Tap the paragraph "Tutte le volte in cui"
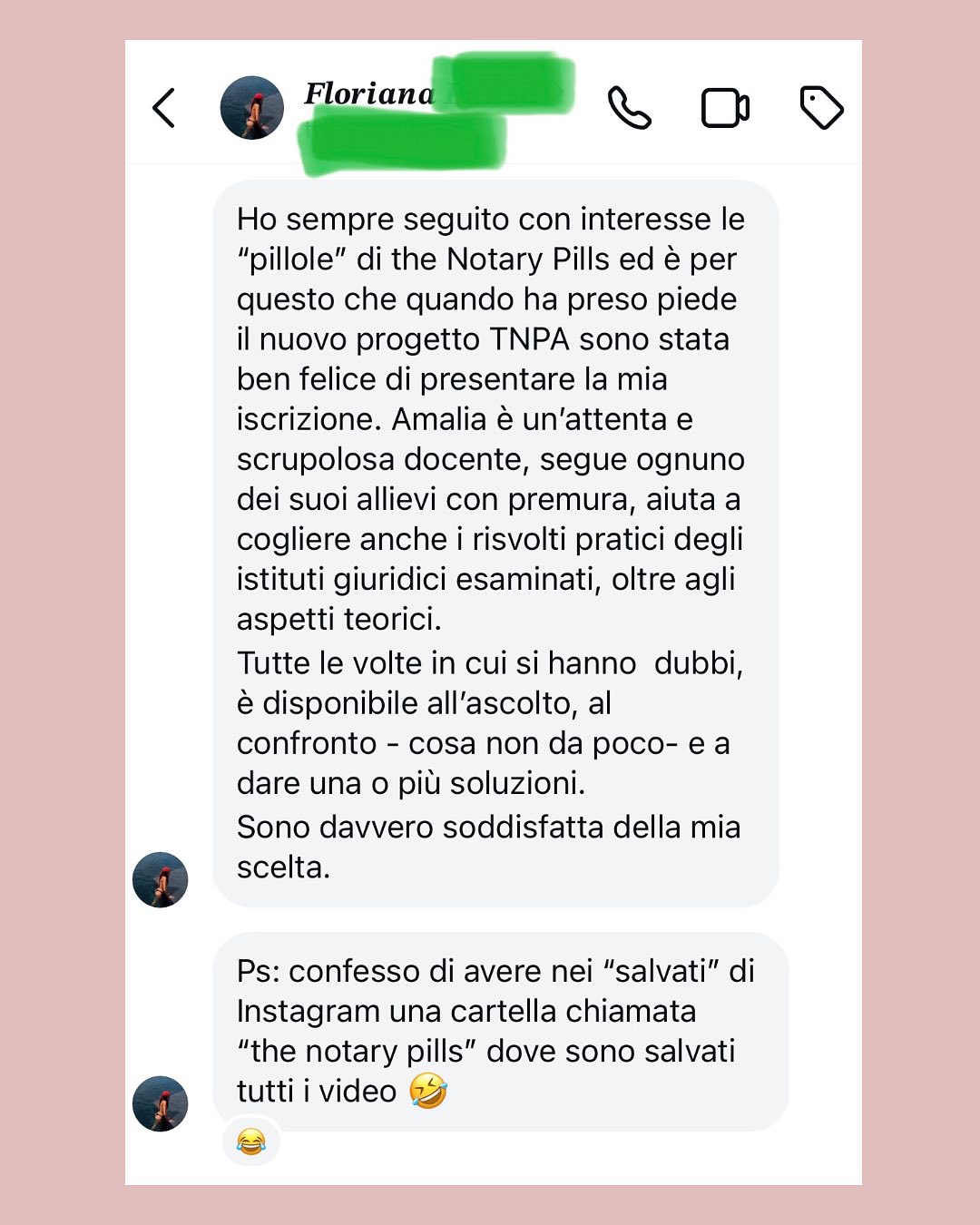This screenshot has height=1225, width=980. 490,723
